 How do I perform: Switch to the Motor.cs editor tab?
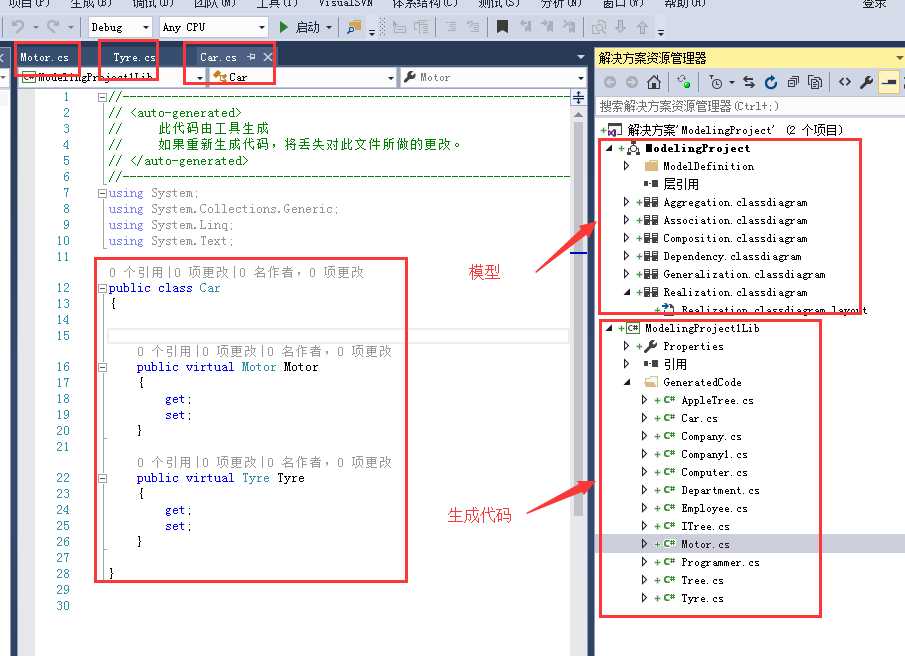click(44, 57)
